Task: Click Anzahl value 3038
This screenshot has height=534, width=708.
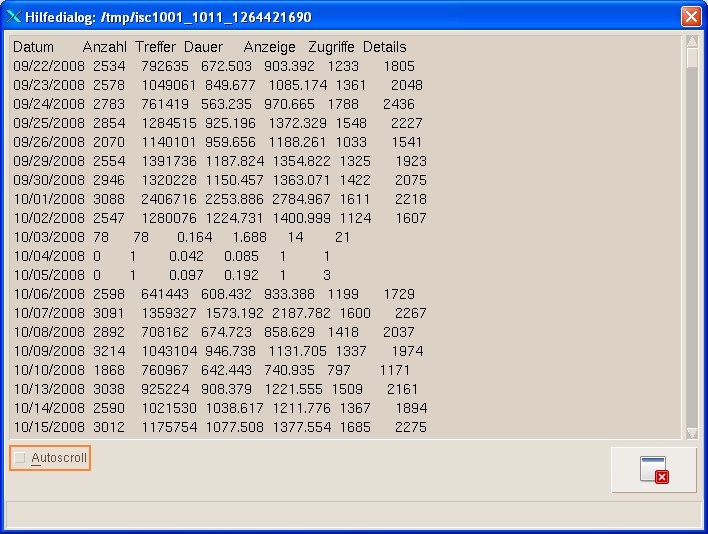Action: point(109,389)
